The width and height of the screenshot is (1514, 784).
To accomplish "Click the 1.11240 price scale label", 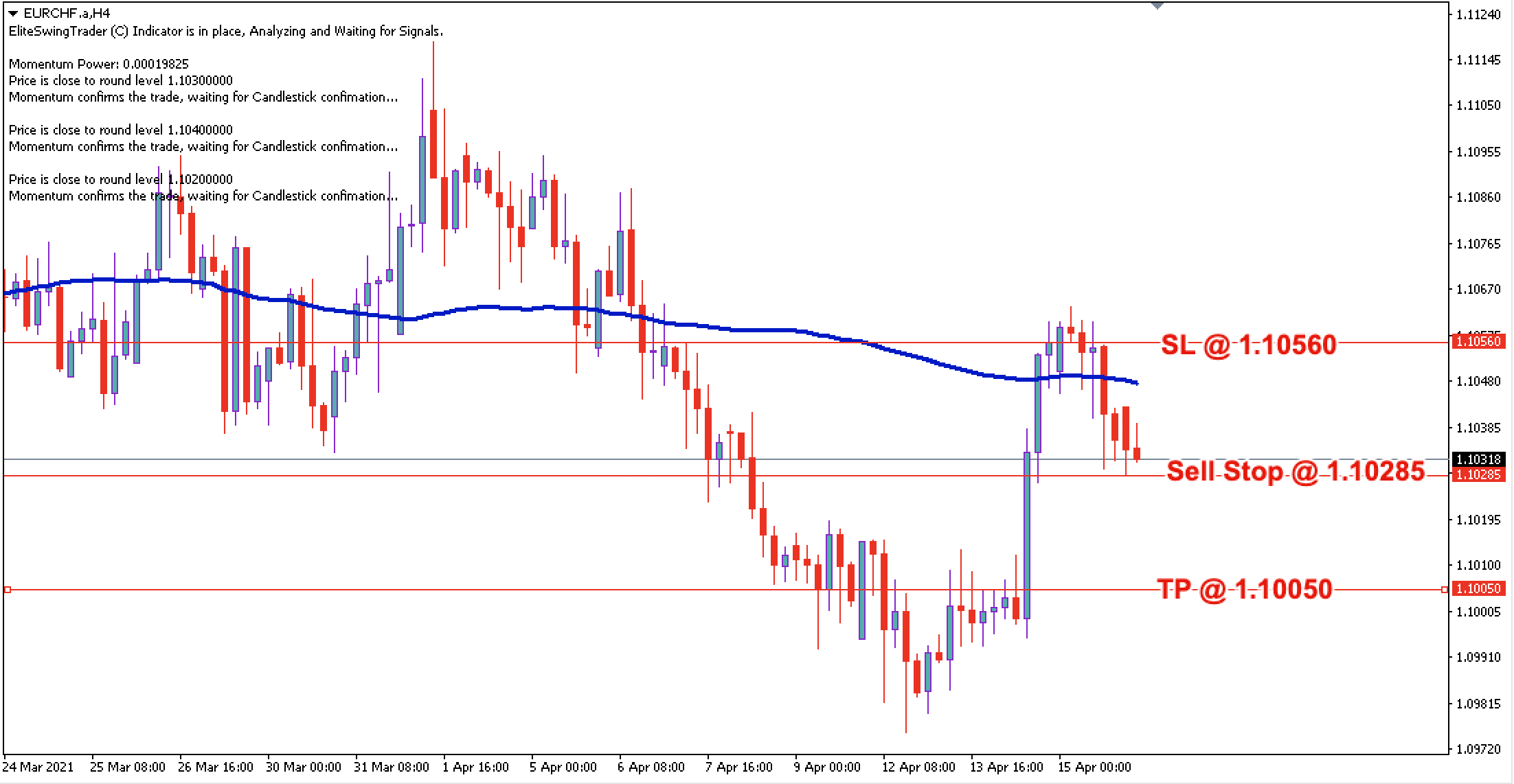I will click(1478, 15).
